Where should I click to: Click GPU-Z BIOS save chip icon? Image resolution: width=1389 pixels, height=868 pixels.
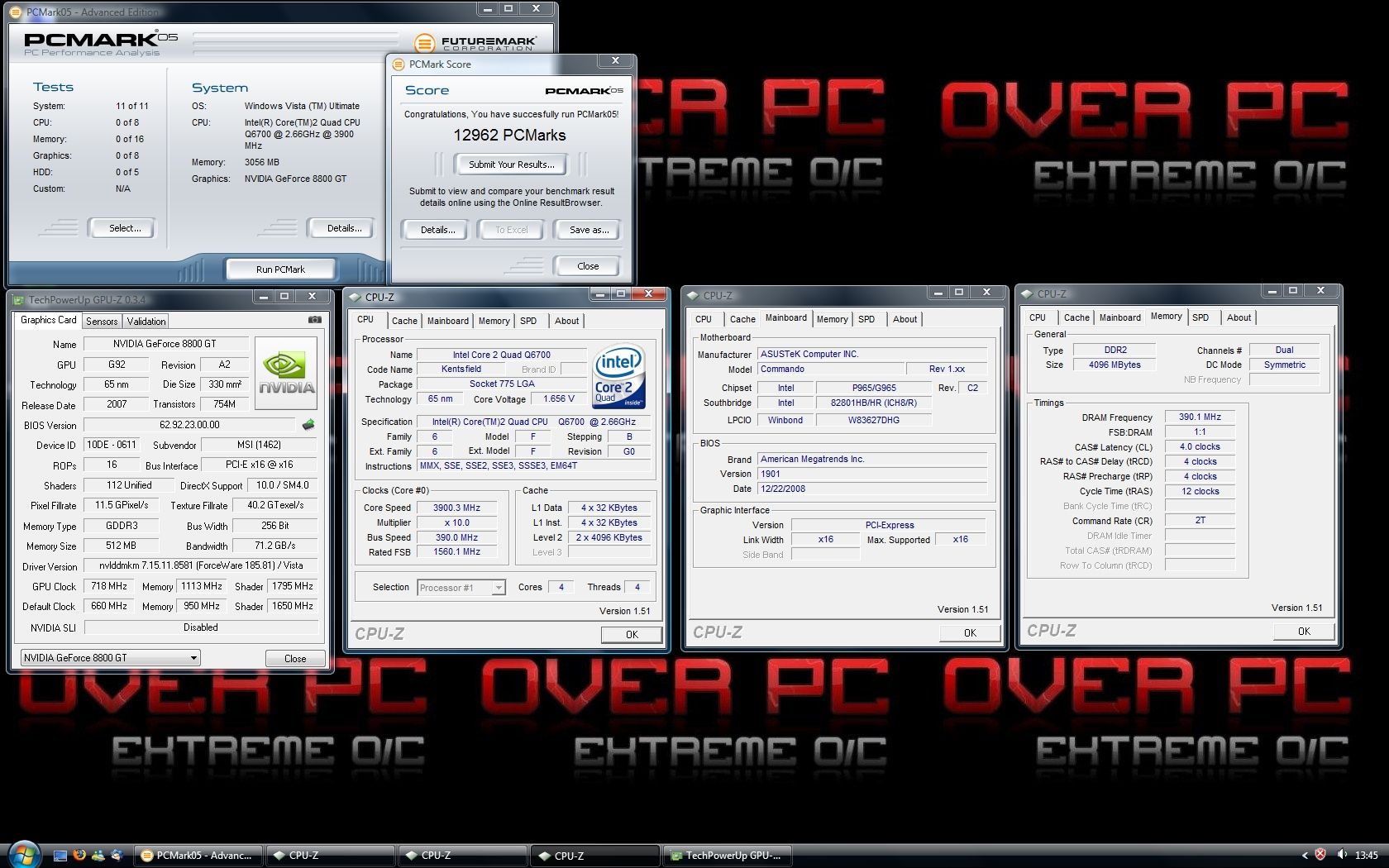308,425
